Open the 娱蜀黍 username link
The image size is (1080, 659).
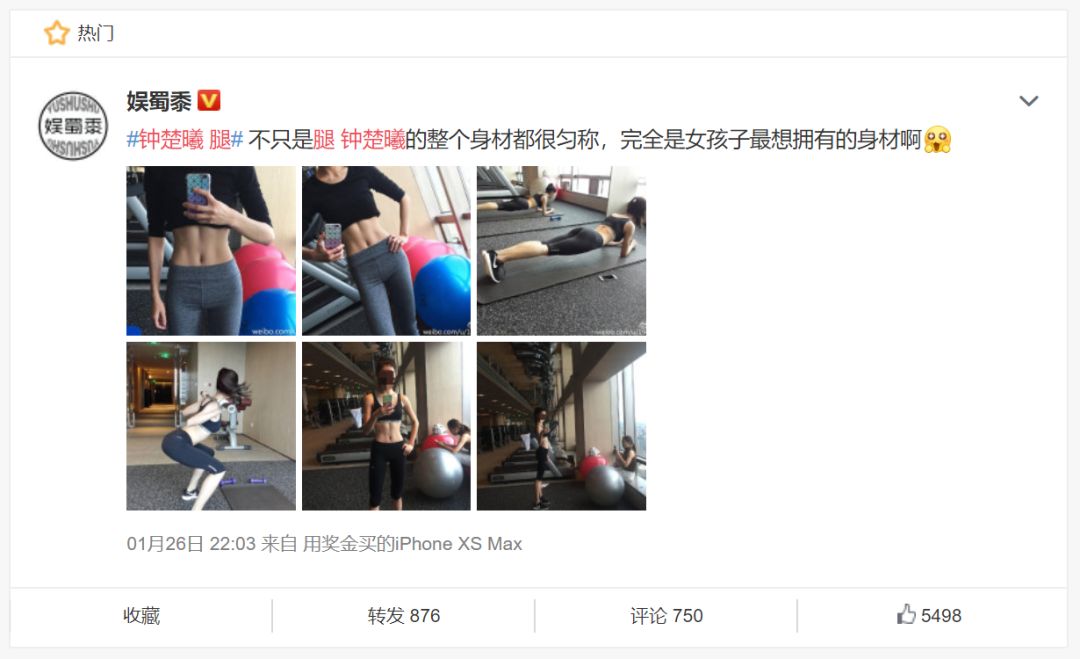pos(159,101)
